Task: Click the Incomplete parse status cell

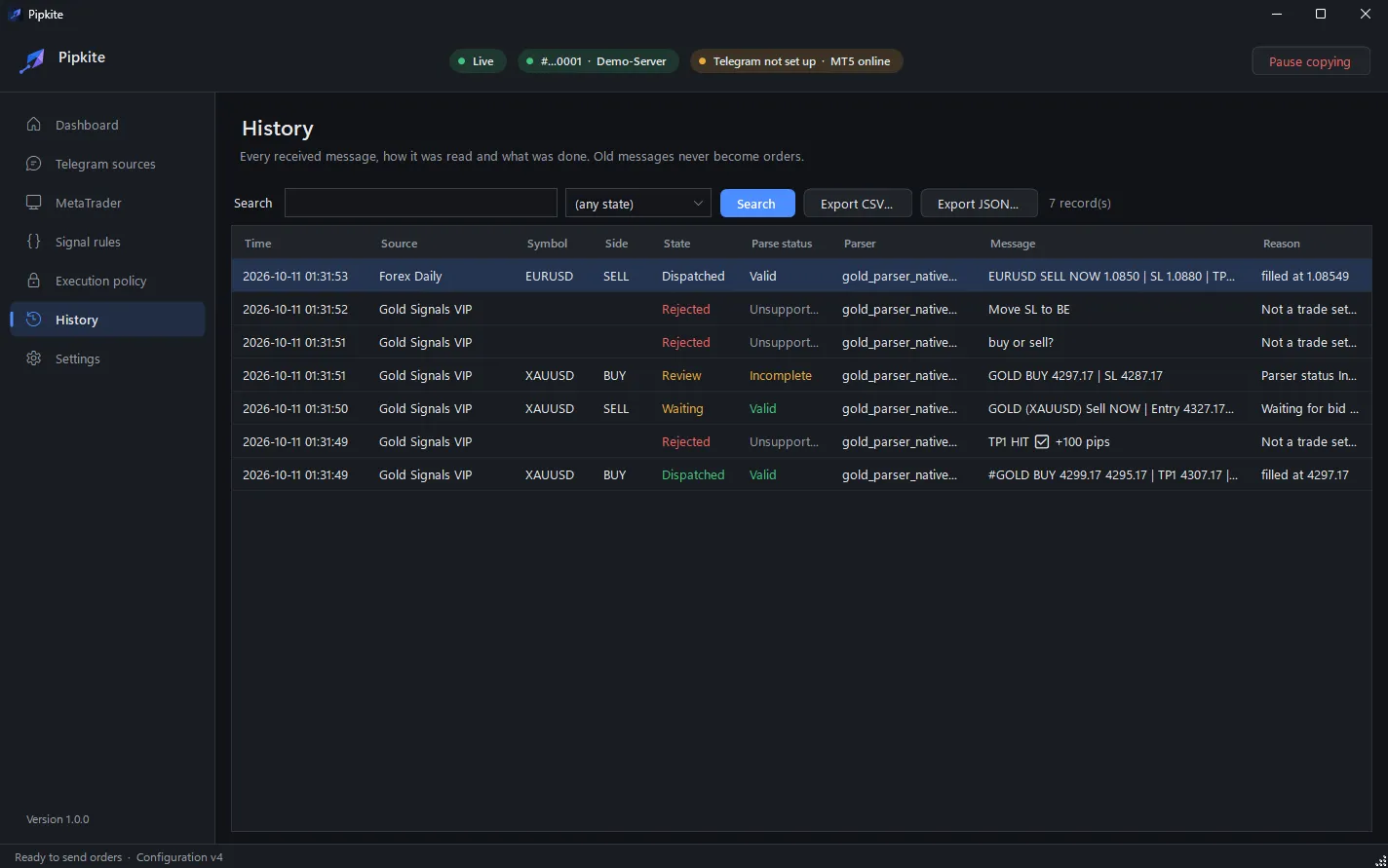Action: (x=781, y=375)
